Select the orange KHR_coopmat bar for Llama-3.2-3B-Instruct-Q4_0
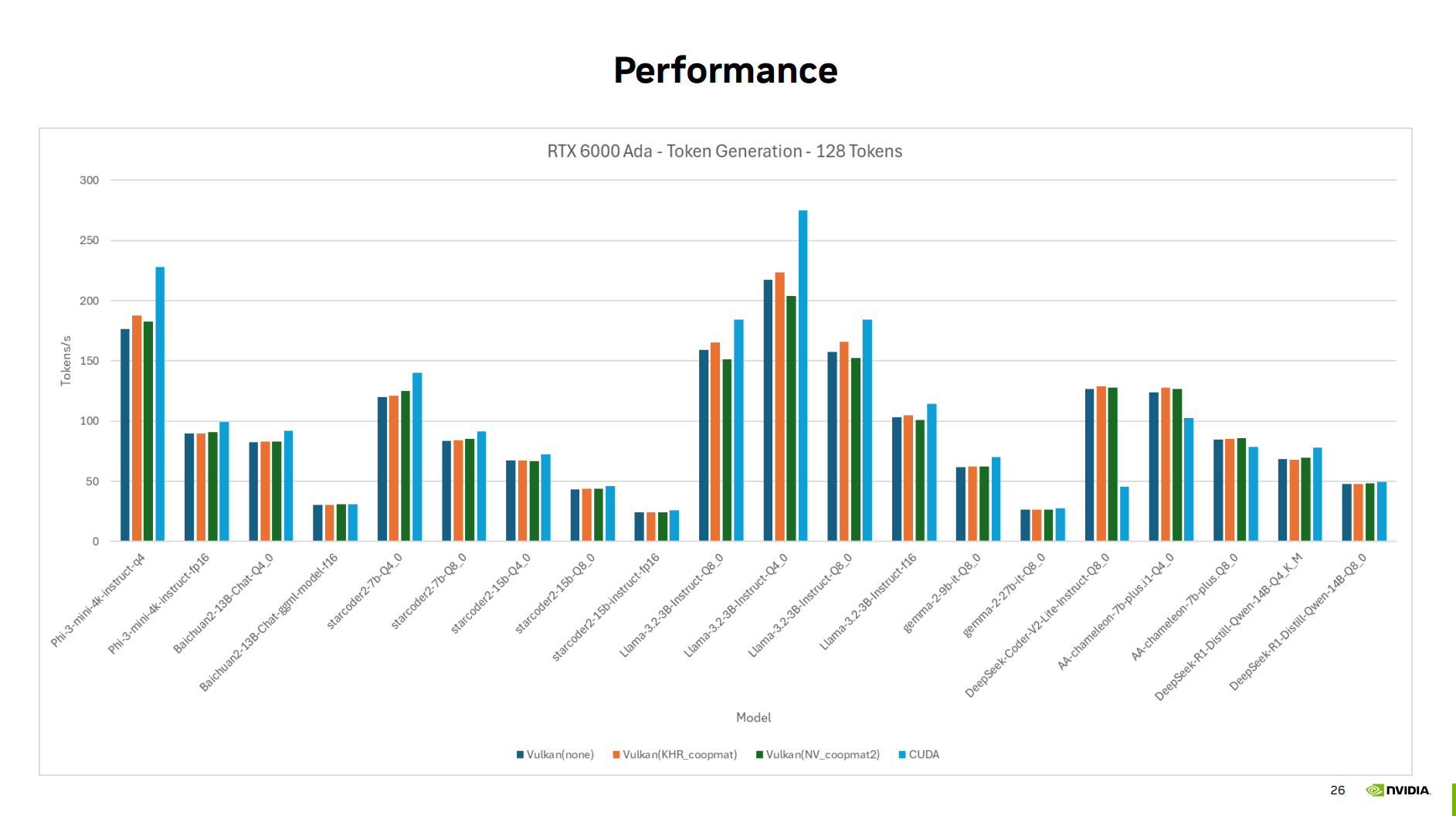Viewport: 1456px width, 816px height. [779, 406]
